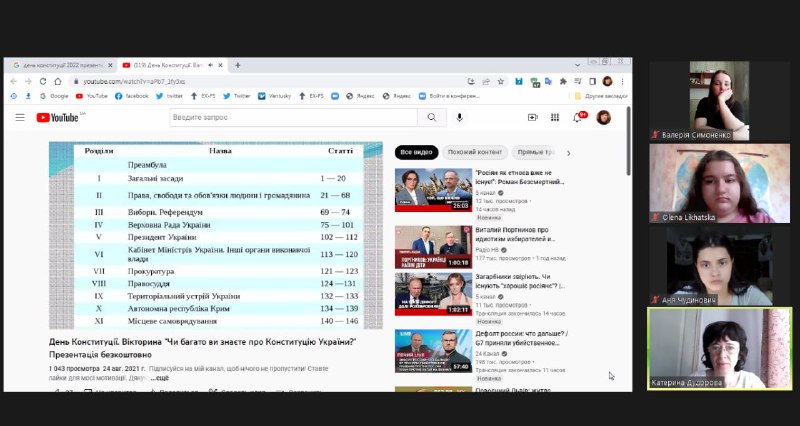Click the browser home icon

[x=58, y=81]
